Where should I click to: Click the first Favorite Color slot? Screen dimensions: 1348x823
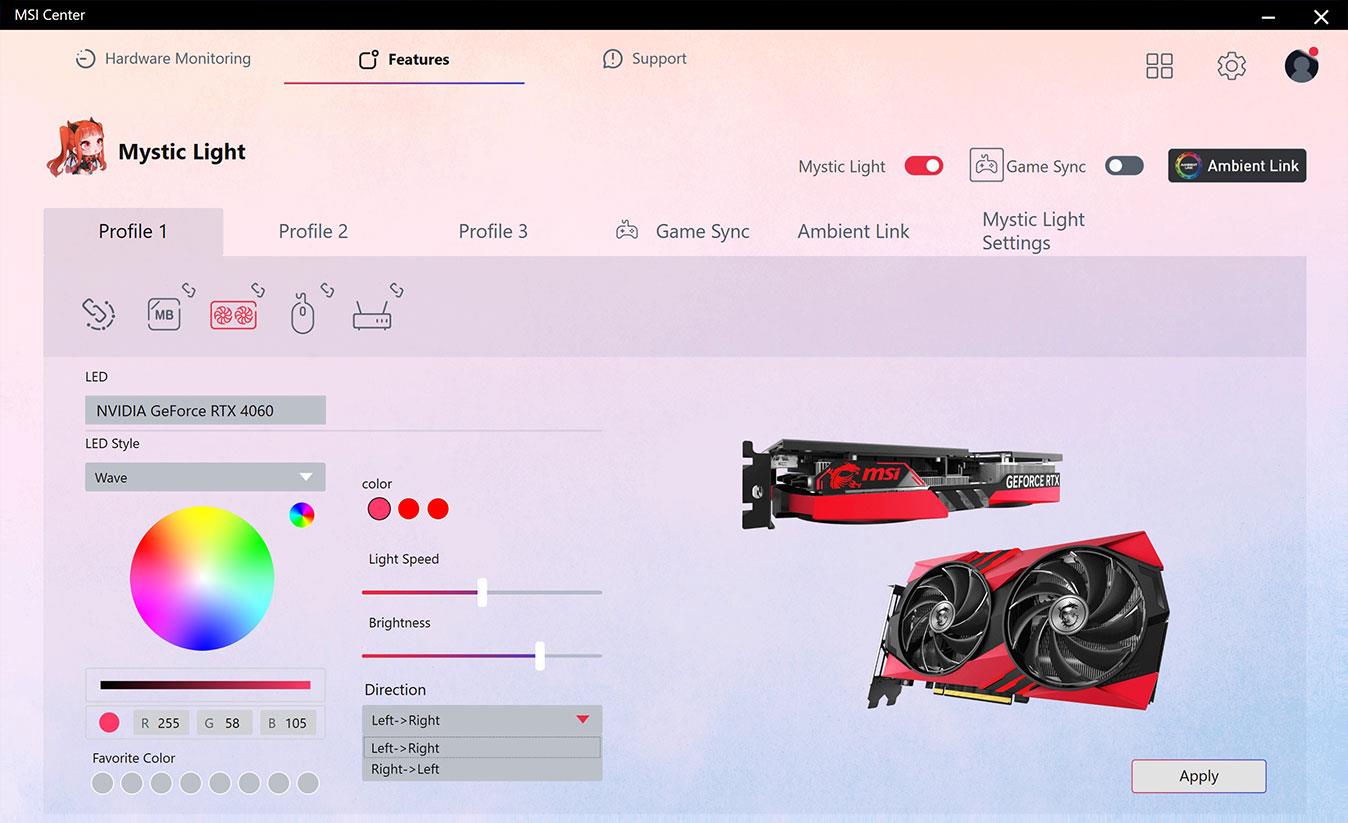pyautogui.click(x=102, y=783)
